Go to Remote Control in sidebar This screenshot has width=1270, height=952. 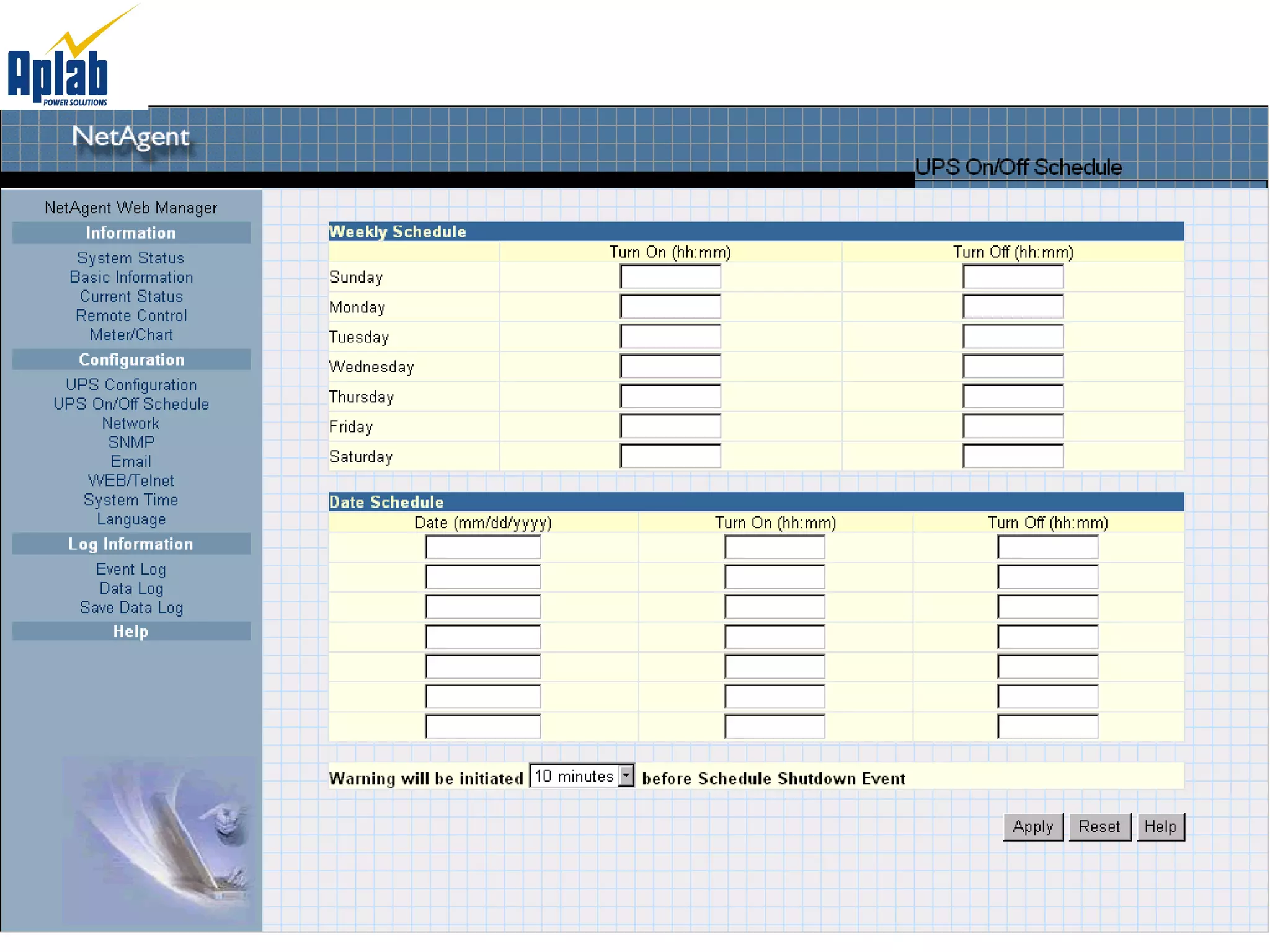coord(131,315)
